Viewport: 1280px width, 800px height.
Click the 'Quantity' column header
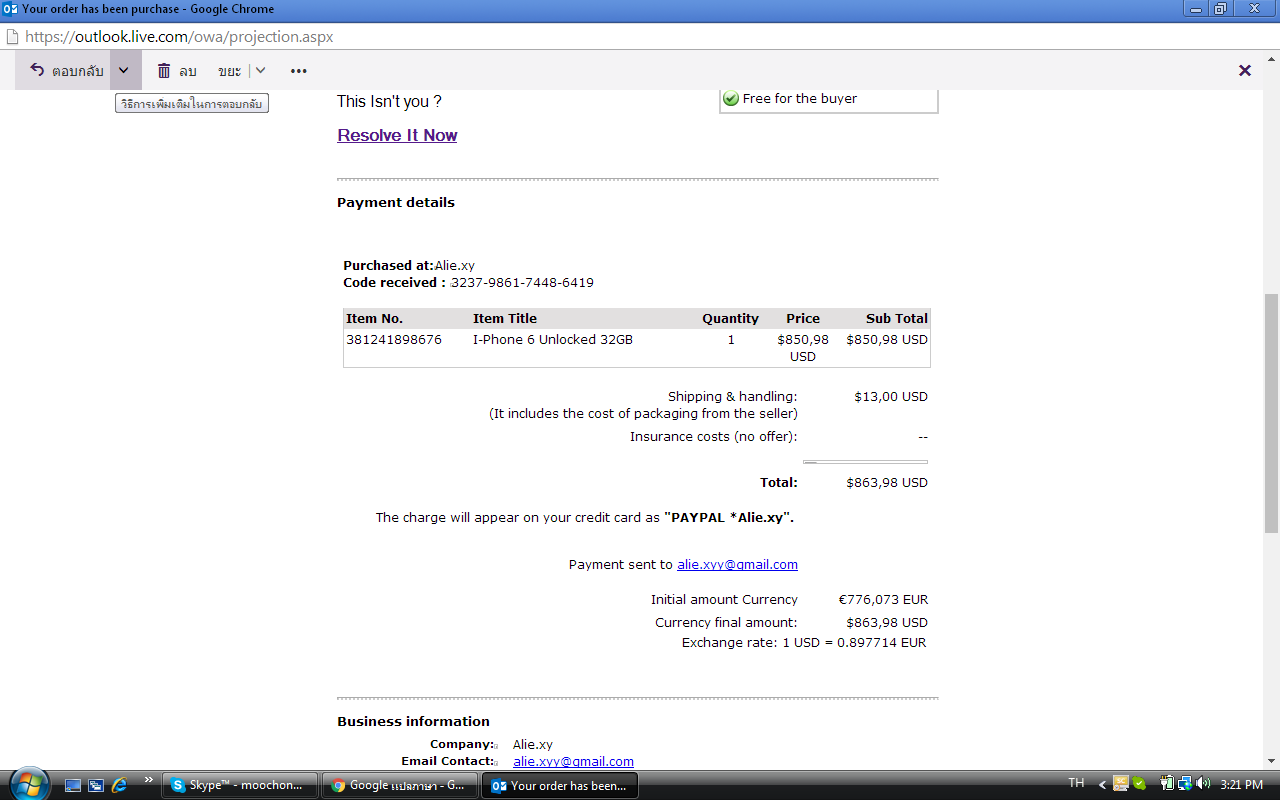[x=730, y=319]
